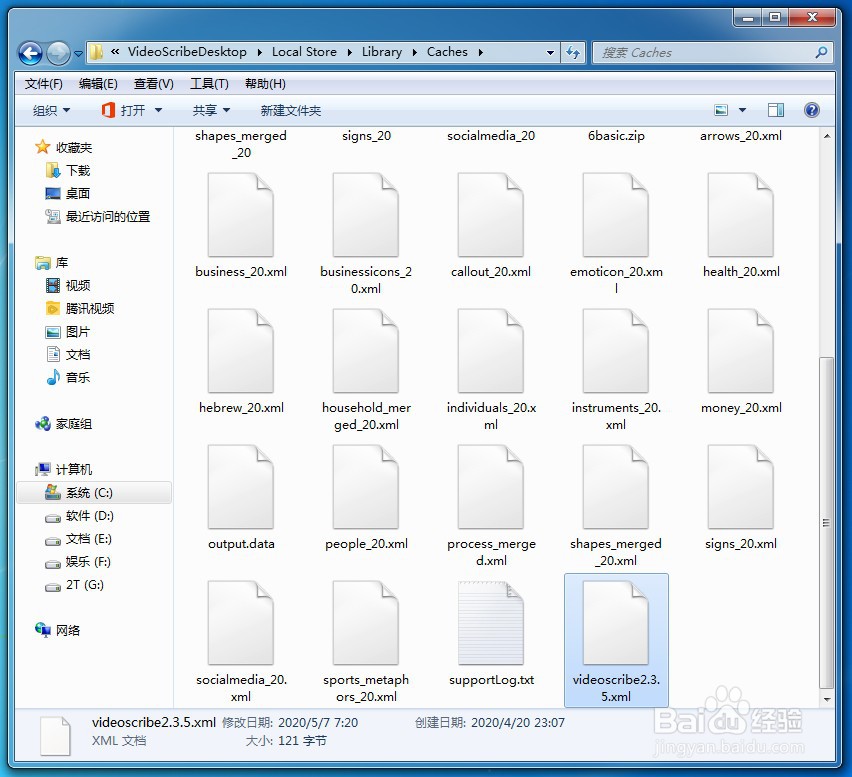852x777 pixels.
Task: Select videoscribe2.3.5.xml file icon
Action: tap(616, 623)
